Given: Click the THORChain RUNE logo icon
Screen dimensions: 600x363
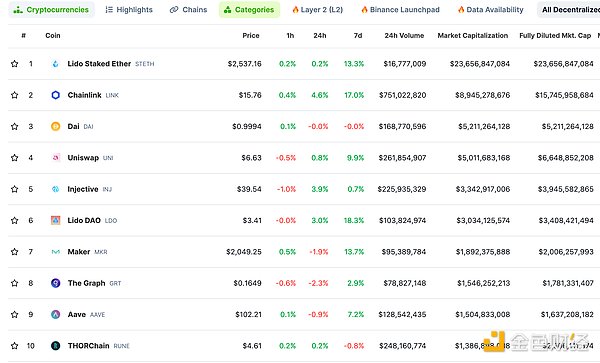Looking at the screenshot, I should 55,346.
